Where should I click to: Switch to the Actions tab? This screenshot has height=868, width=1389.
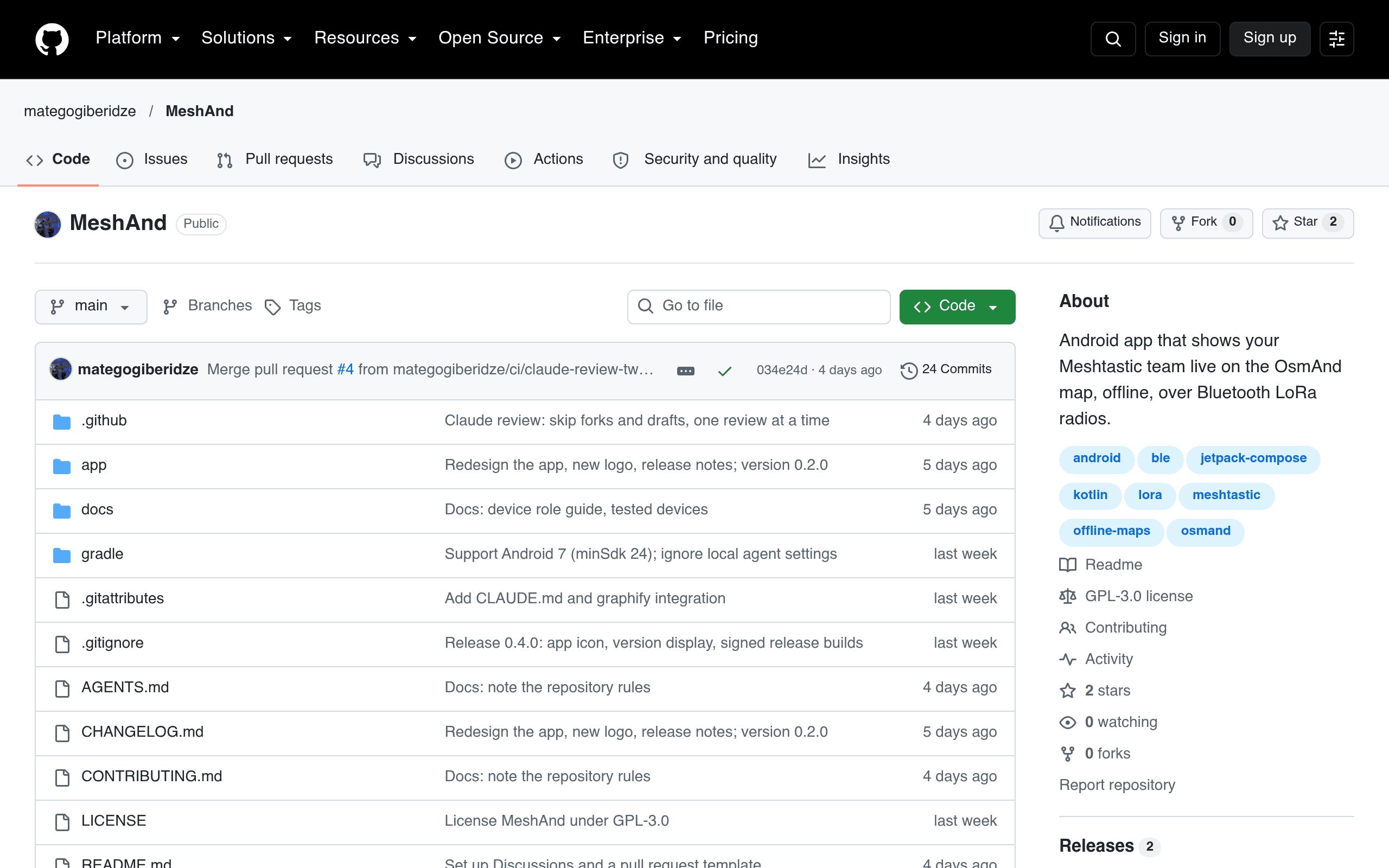pos(544,159)
